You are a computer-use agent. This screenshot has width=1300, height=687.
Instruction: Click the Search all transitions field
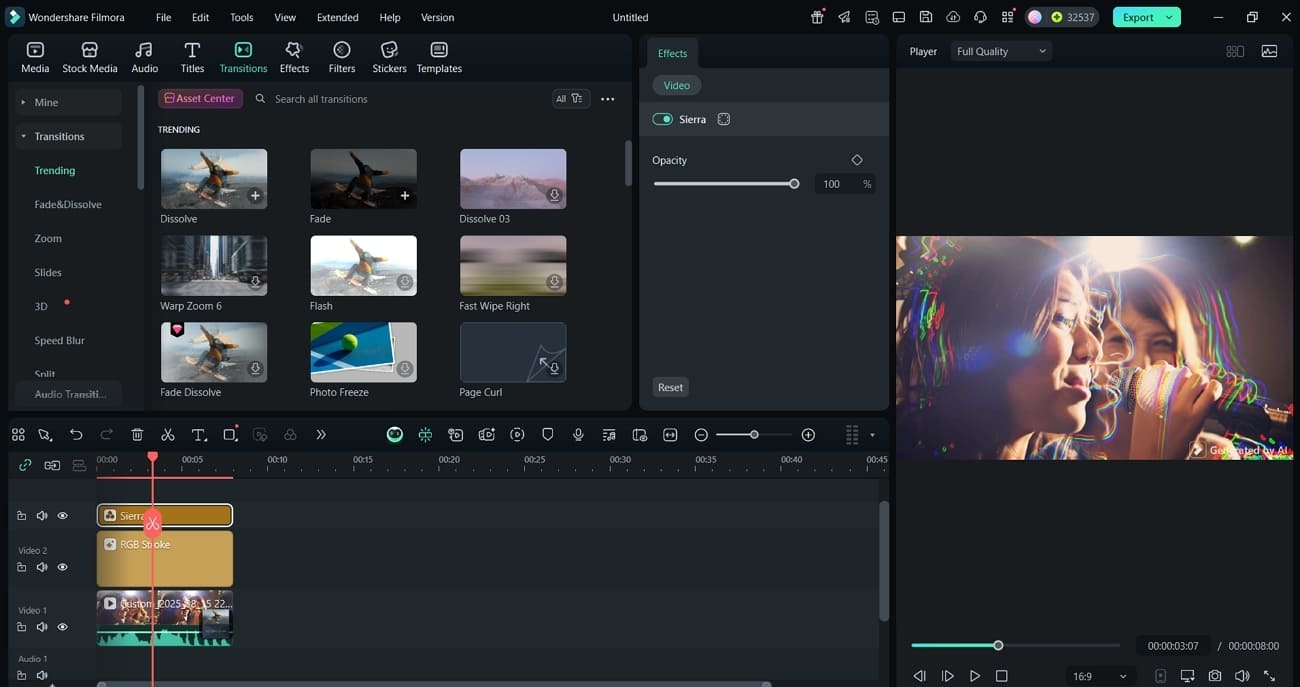400,99
